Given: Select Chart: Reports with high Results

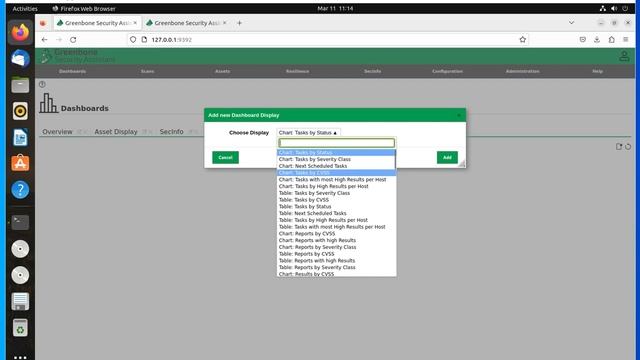Looking at the screenshot, I should tap(336, 240).
